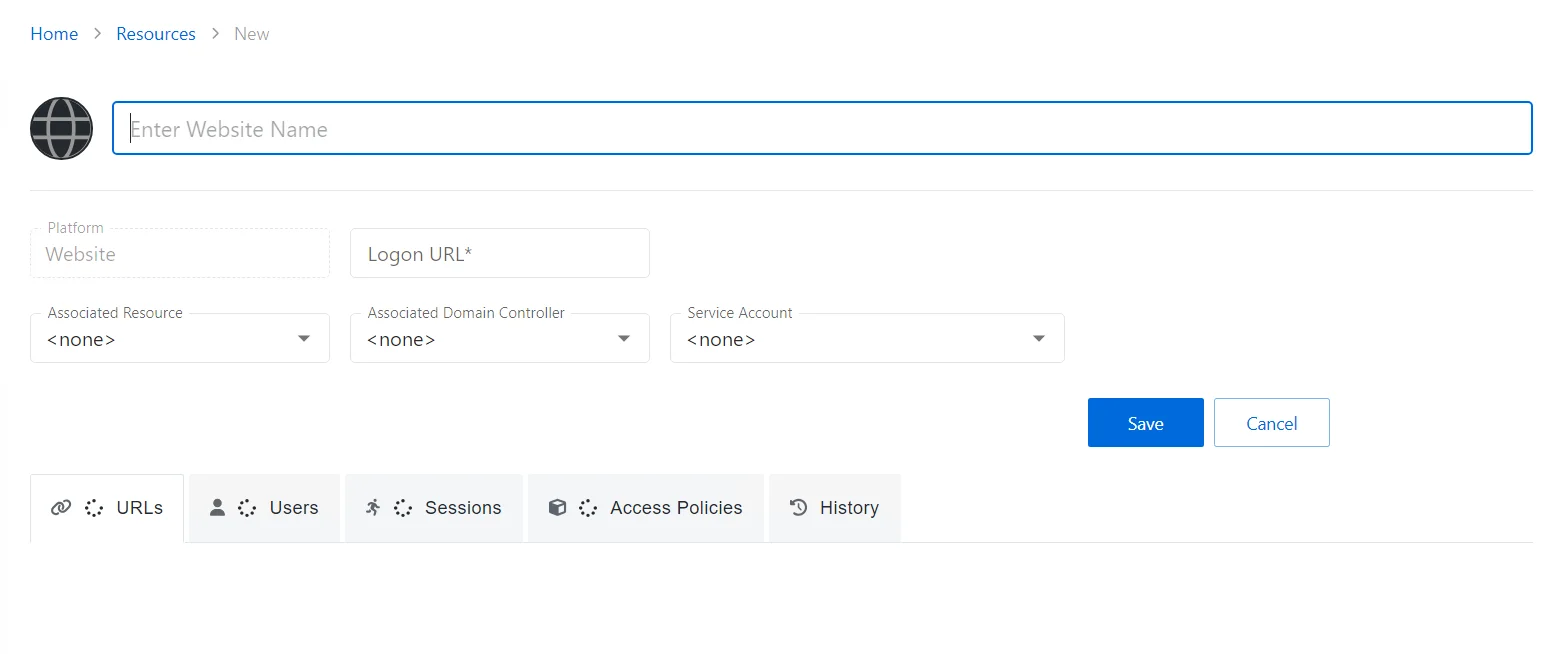Image resolution: width=1561 pixels, height=654 pixels.
Task: Click the clock icon on History tab
Action: click(798, 507)
